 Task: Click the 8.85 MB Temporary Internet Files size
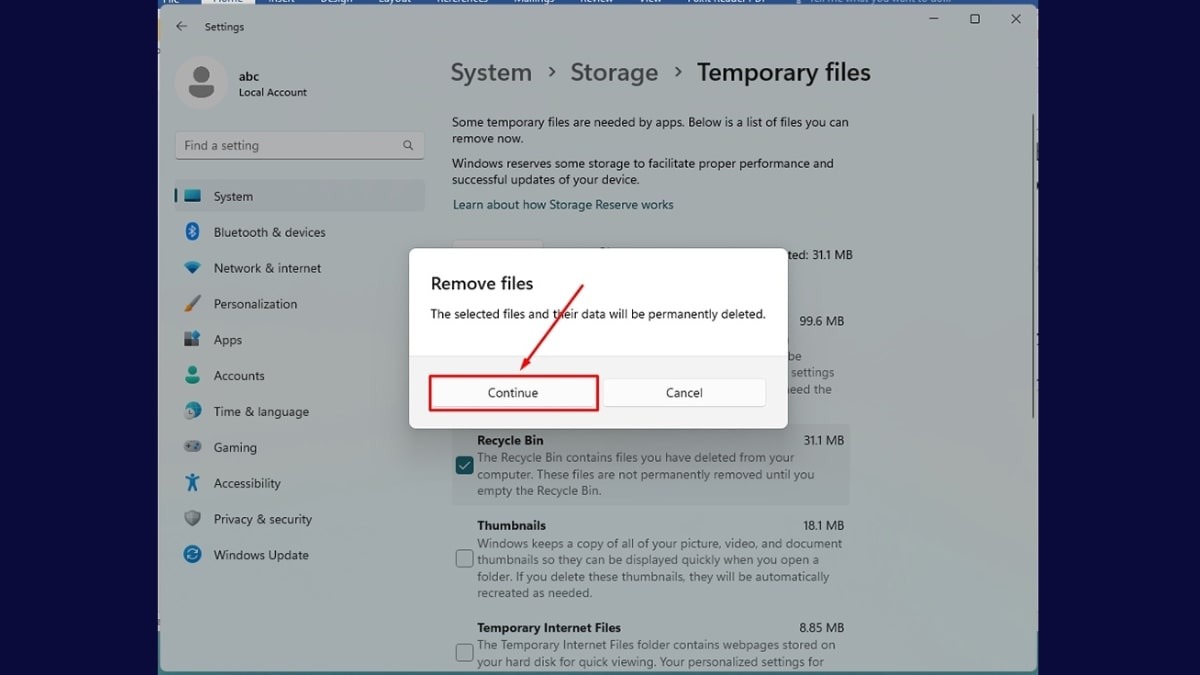pos(823,628)
